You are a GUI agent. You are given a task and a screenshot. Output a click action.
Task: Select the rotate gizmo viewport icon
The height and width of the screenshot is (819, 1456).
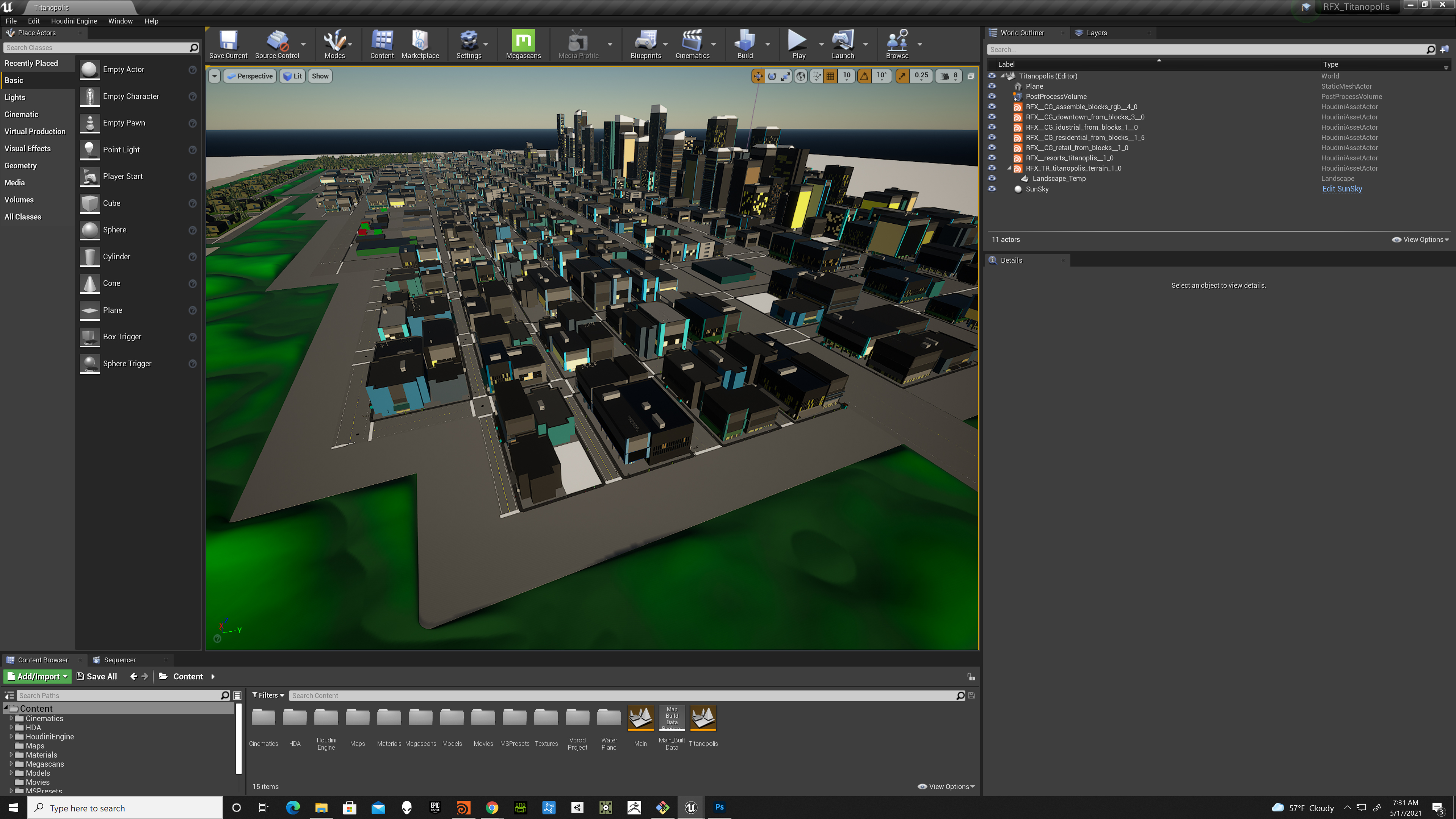[772, 76]
